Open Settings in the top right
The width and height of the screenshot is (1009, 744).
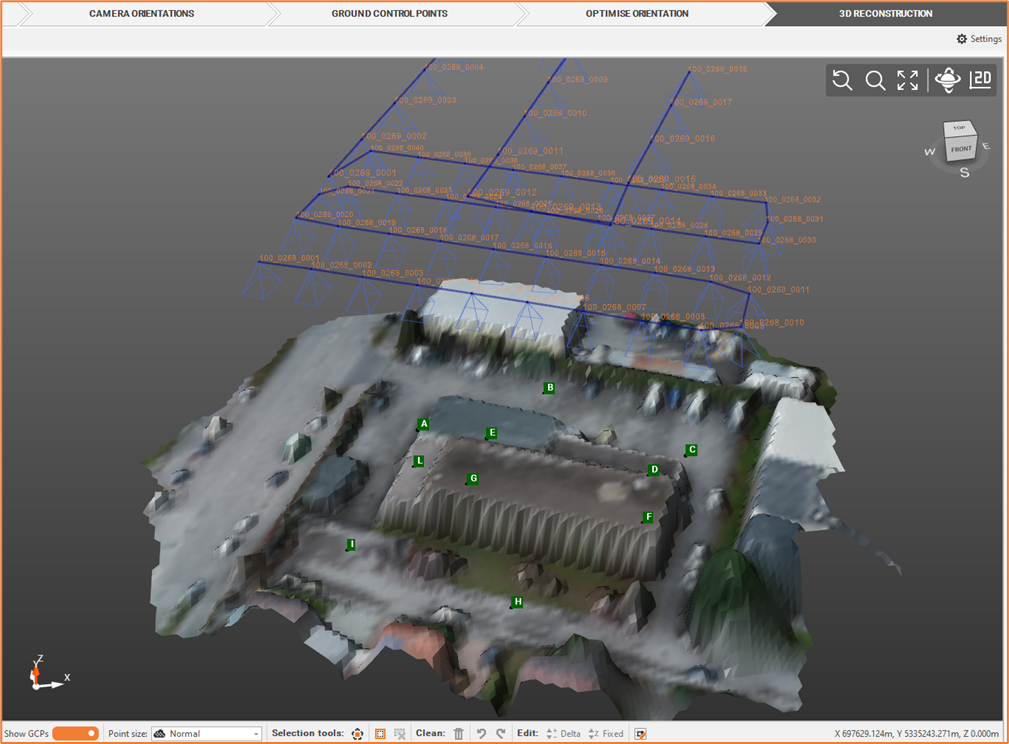pyautogui.click(x=978, y=39)
